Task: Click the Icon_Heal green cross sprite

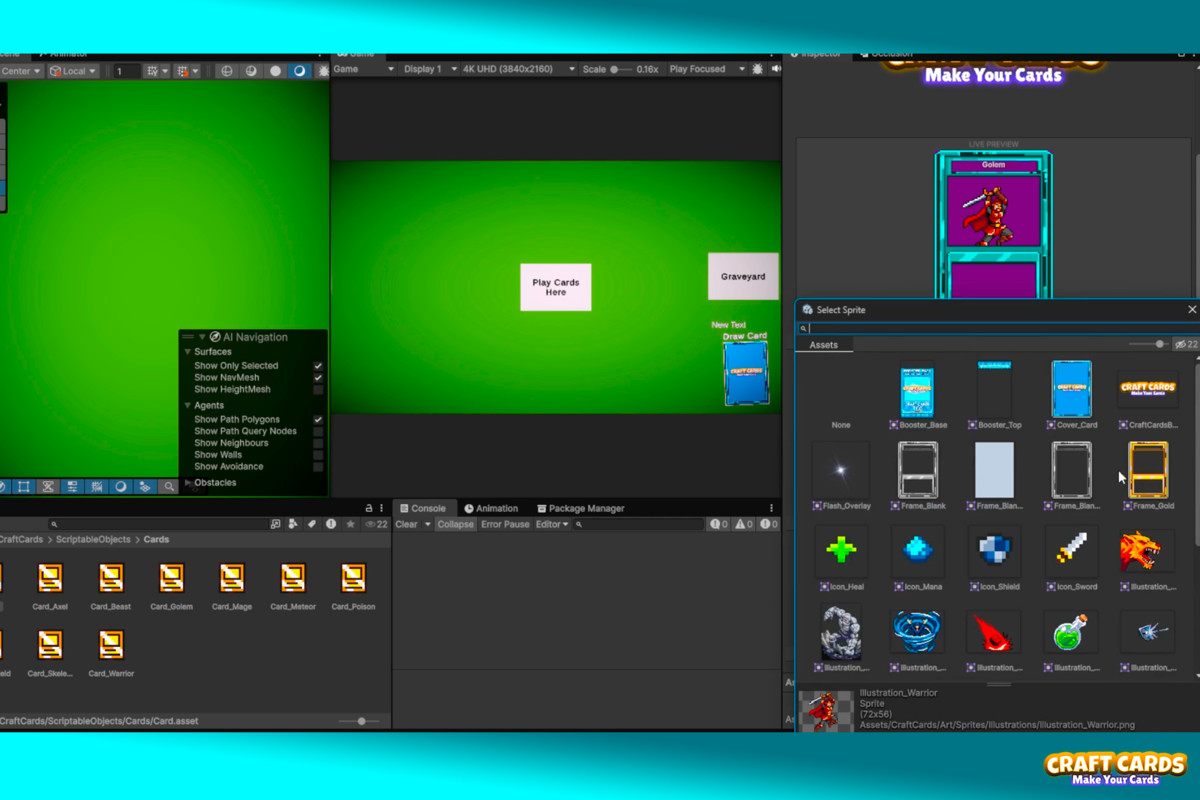Action: [x=841, y=551]
